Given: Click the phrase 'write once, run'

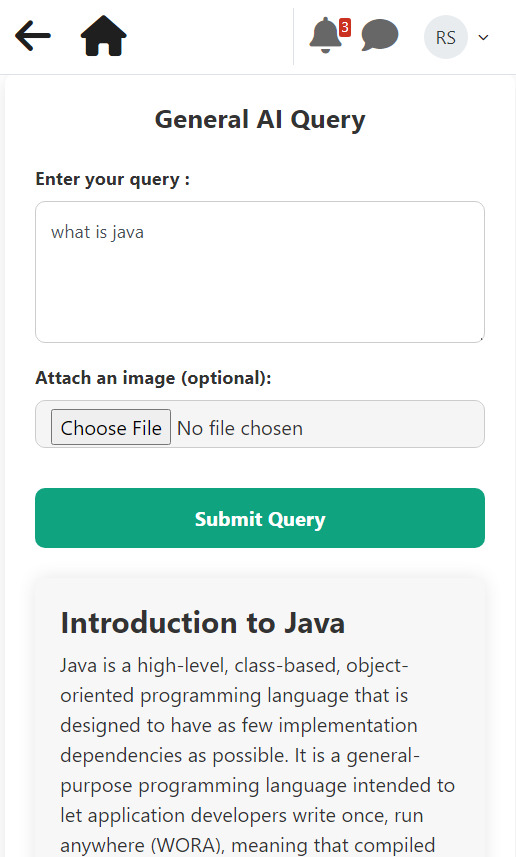Looking at the screenshot, I should point(357,815).
